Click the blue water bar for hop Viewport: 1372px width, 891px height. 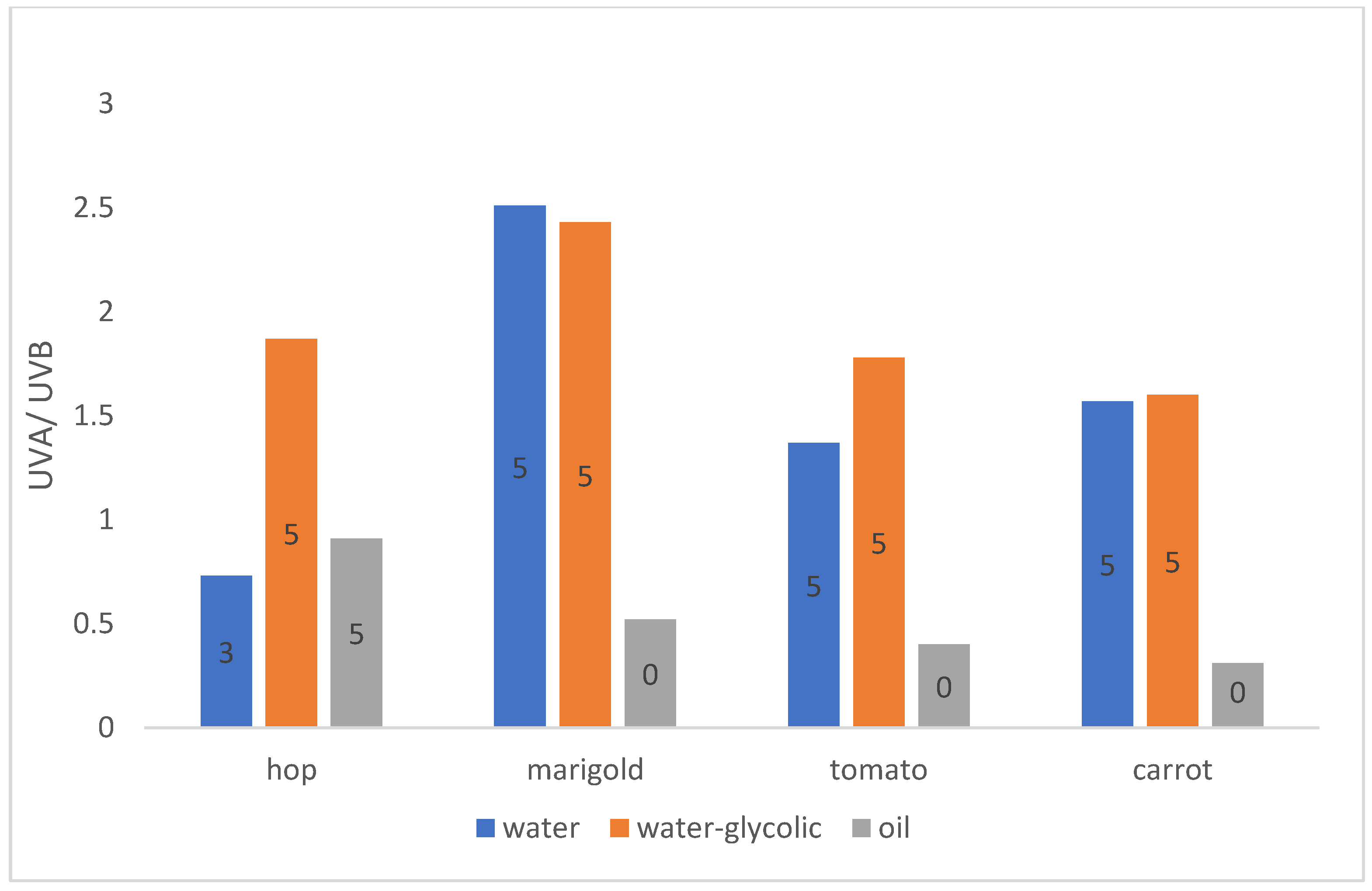226,651
